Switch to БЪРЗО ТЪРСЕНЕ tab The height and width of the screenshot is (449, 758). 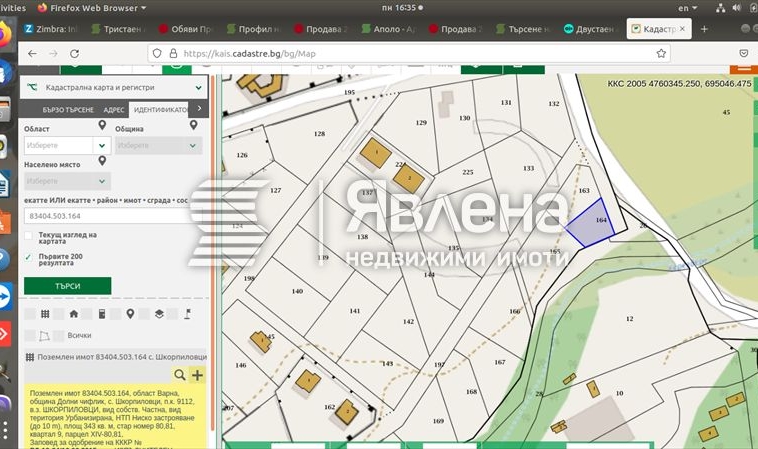(68, 110)
